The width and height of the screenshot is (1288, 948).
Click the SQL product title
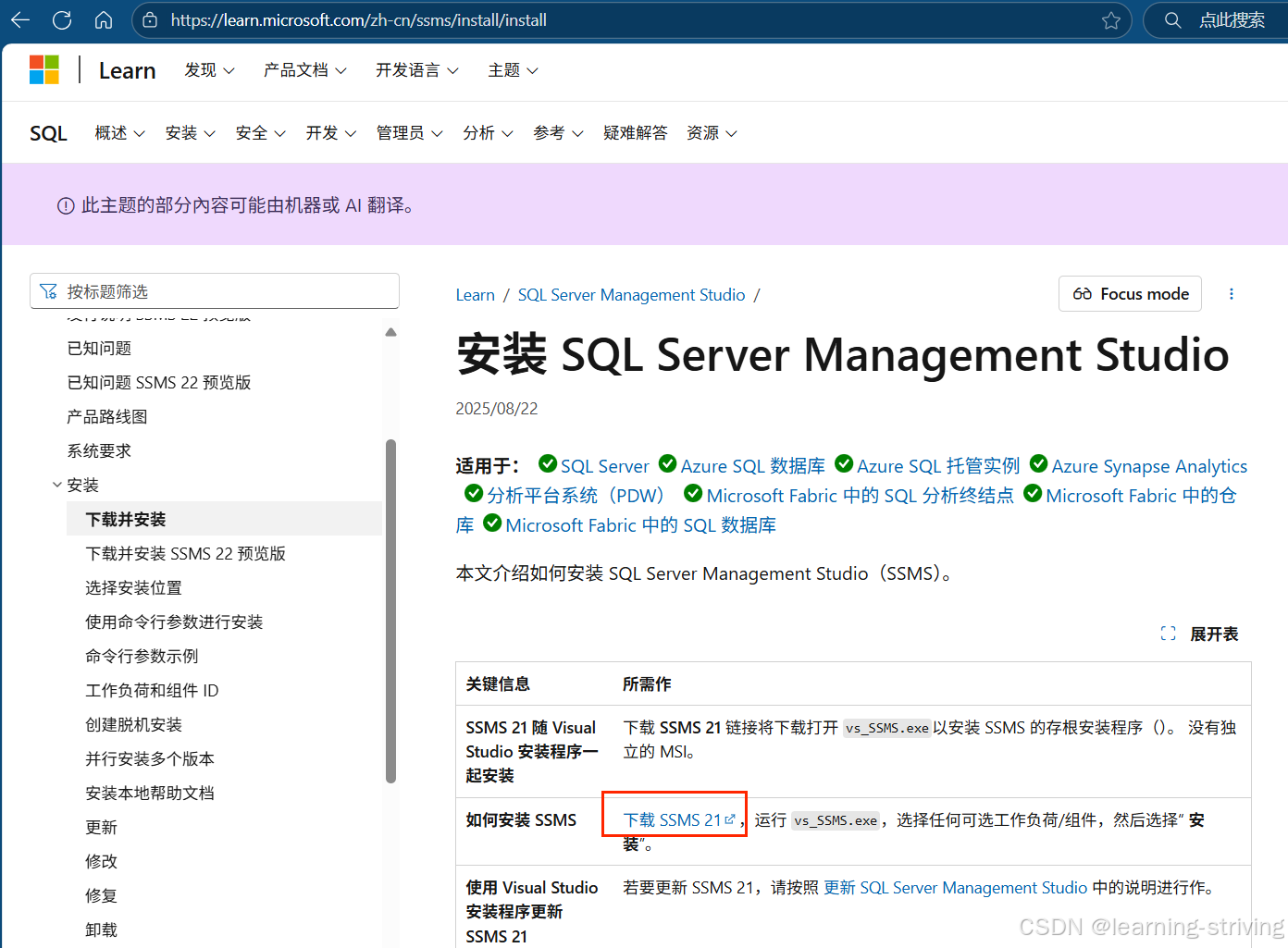48,133
